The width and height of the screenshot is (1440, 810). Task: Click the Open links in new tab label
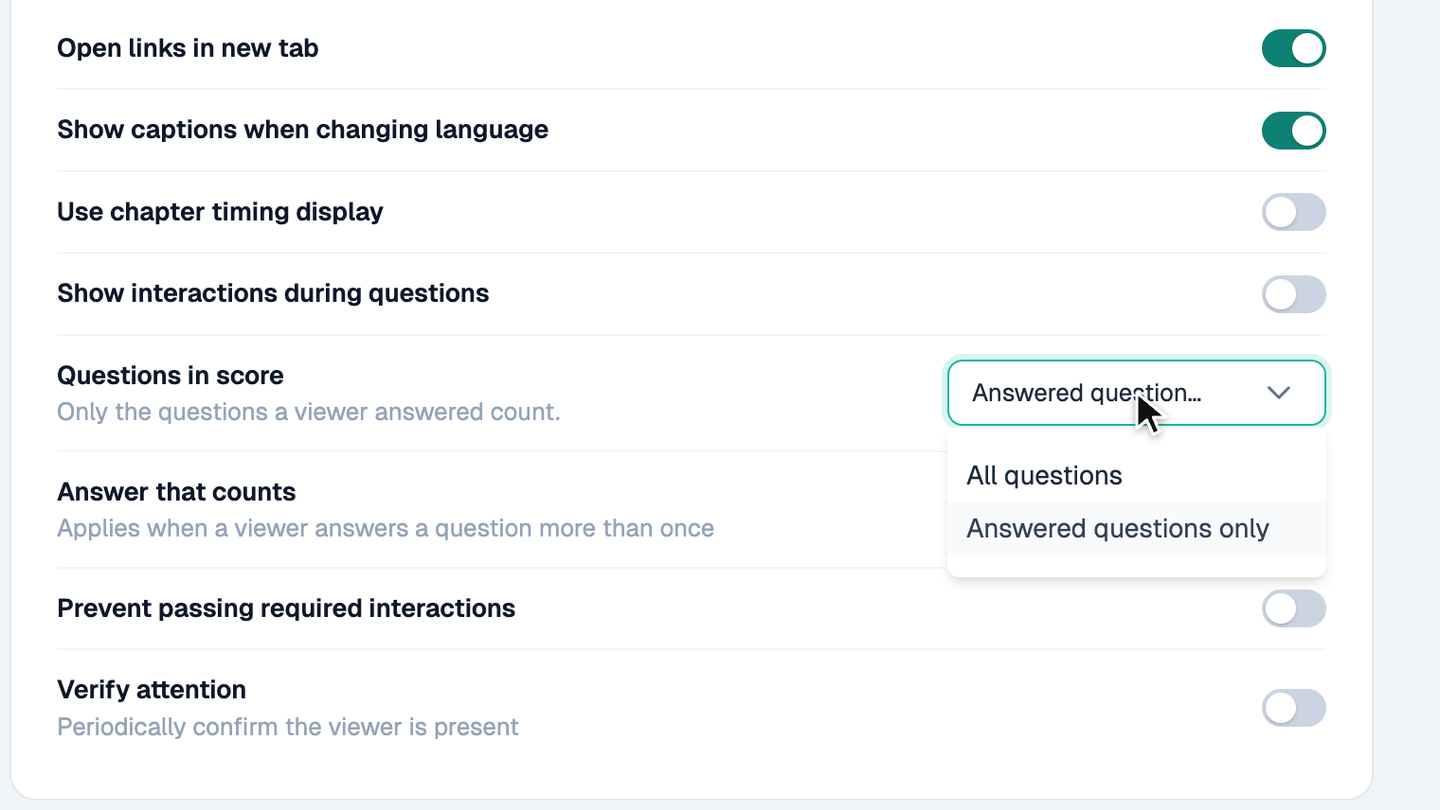tap(188, 48)
